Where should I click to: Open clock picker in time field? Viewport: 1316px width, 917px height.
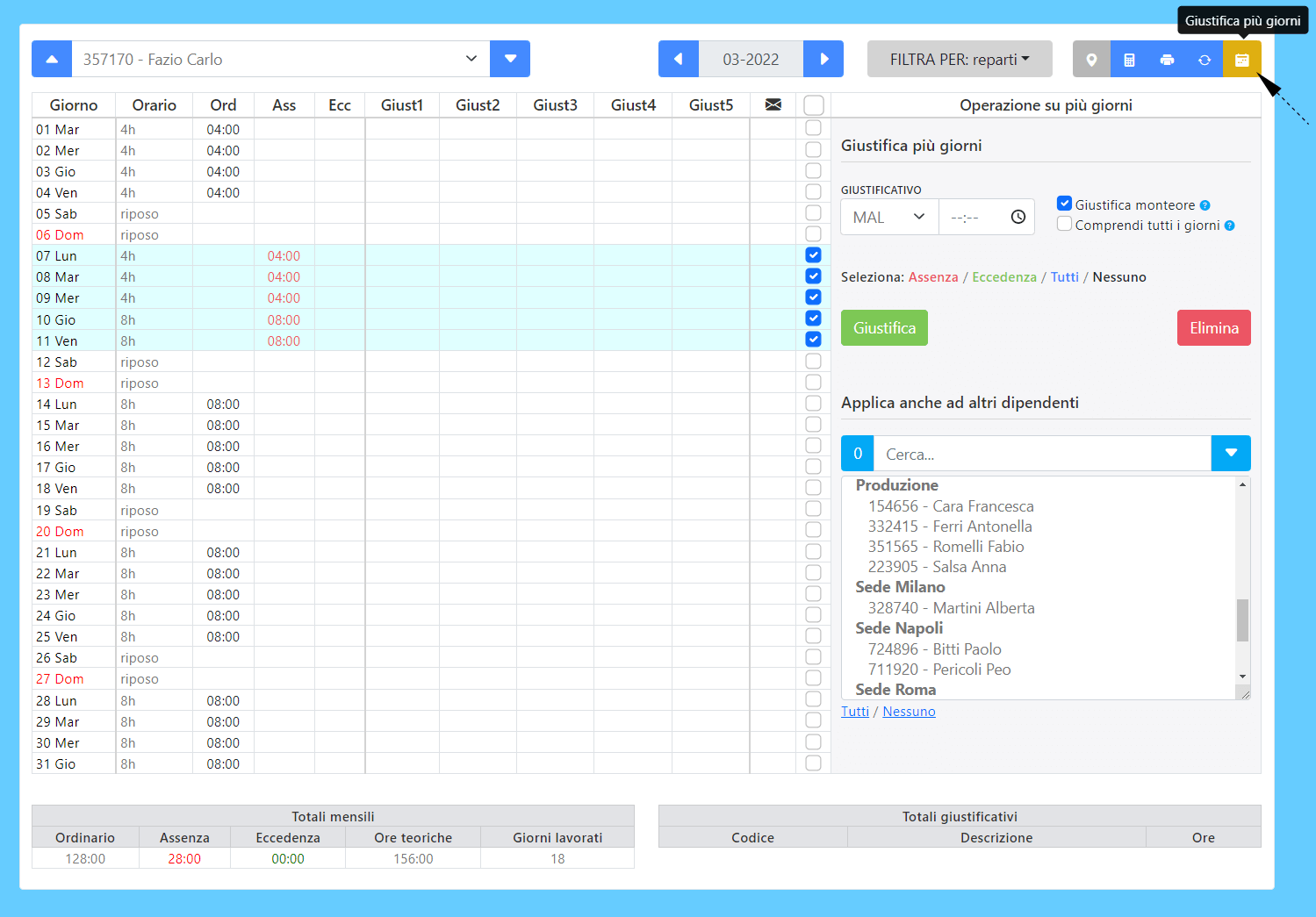pos(1018,217)
